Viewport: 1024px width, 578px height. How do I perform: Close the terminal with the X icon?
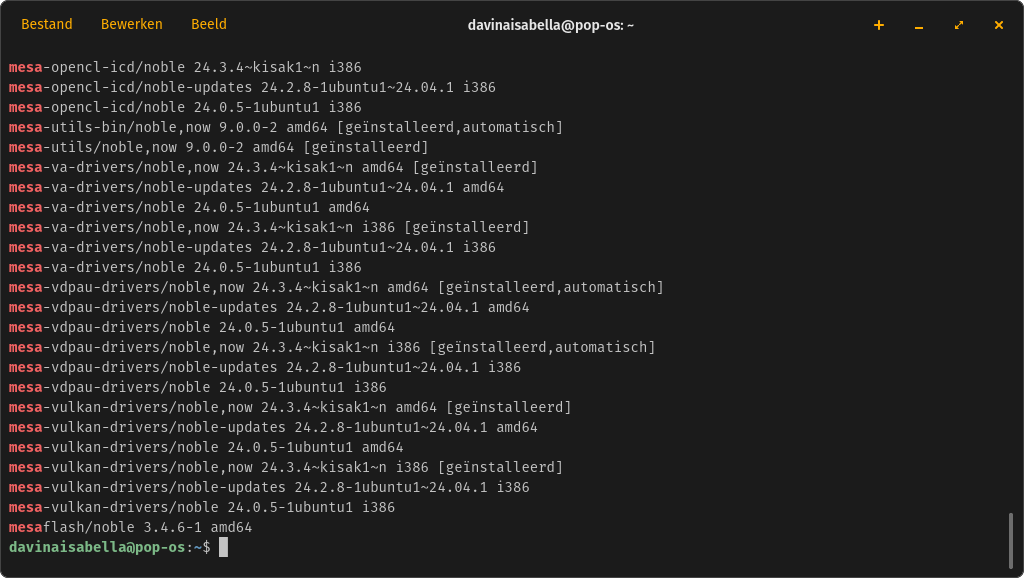click(999, 25)
